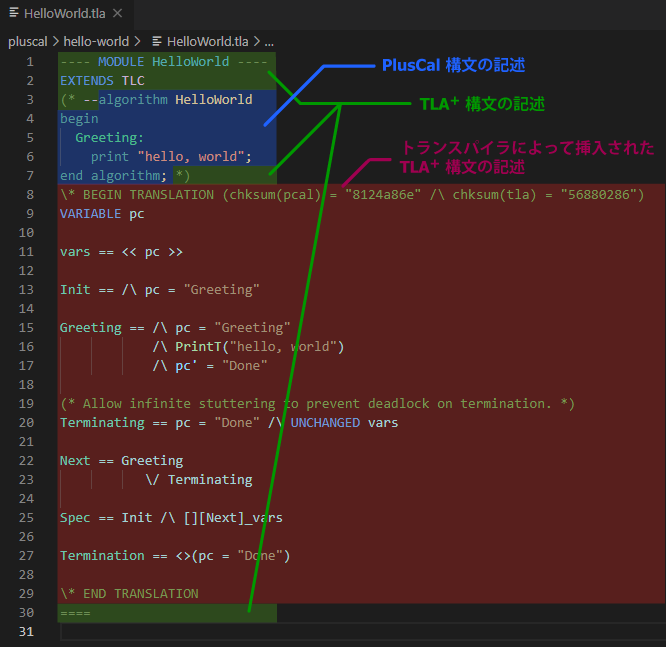
Task: Click the EXTENDS keyword on line 2
Action: point(87,81)
